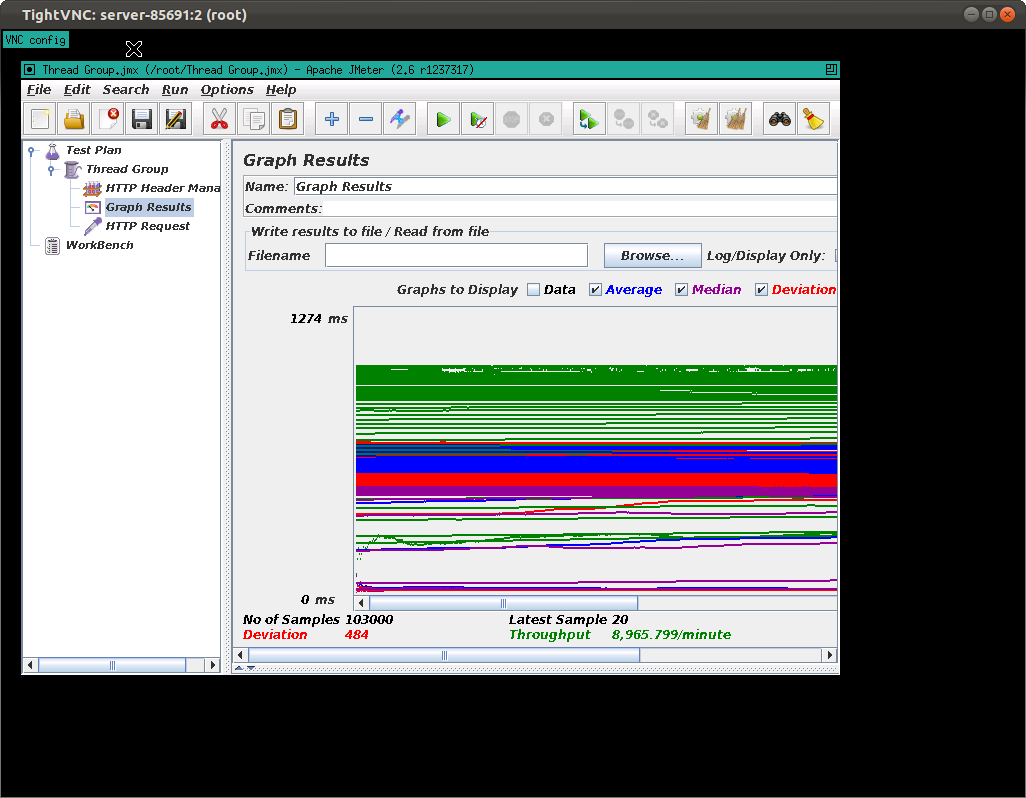The width and height of the screenshot is (1026, 798).
Task: Click the Throughput value 8,965.799/minute
Action: pos(671,635)
